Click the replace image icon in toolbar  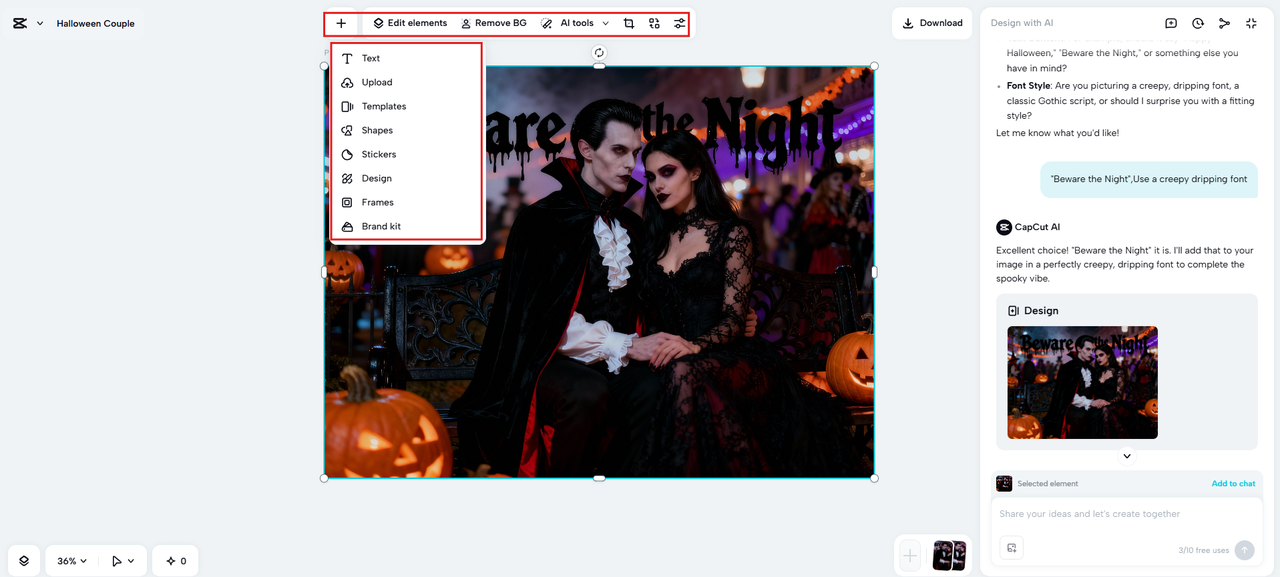pos(654,23)
